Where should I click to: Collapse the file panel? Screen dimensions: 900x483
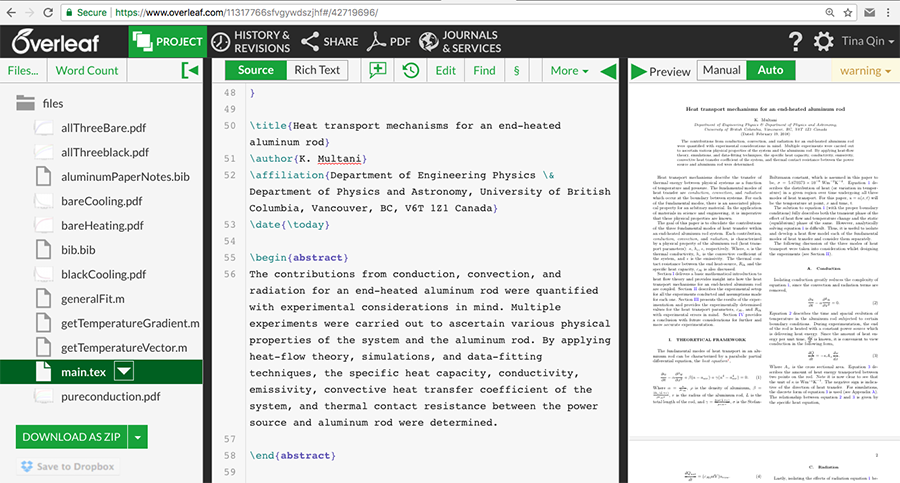tap(190, 71)
